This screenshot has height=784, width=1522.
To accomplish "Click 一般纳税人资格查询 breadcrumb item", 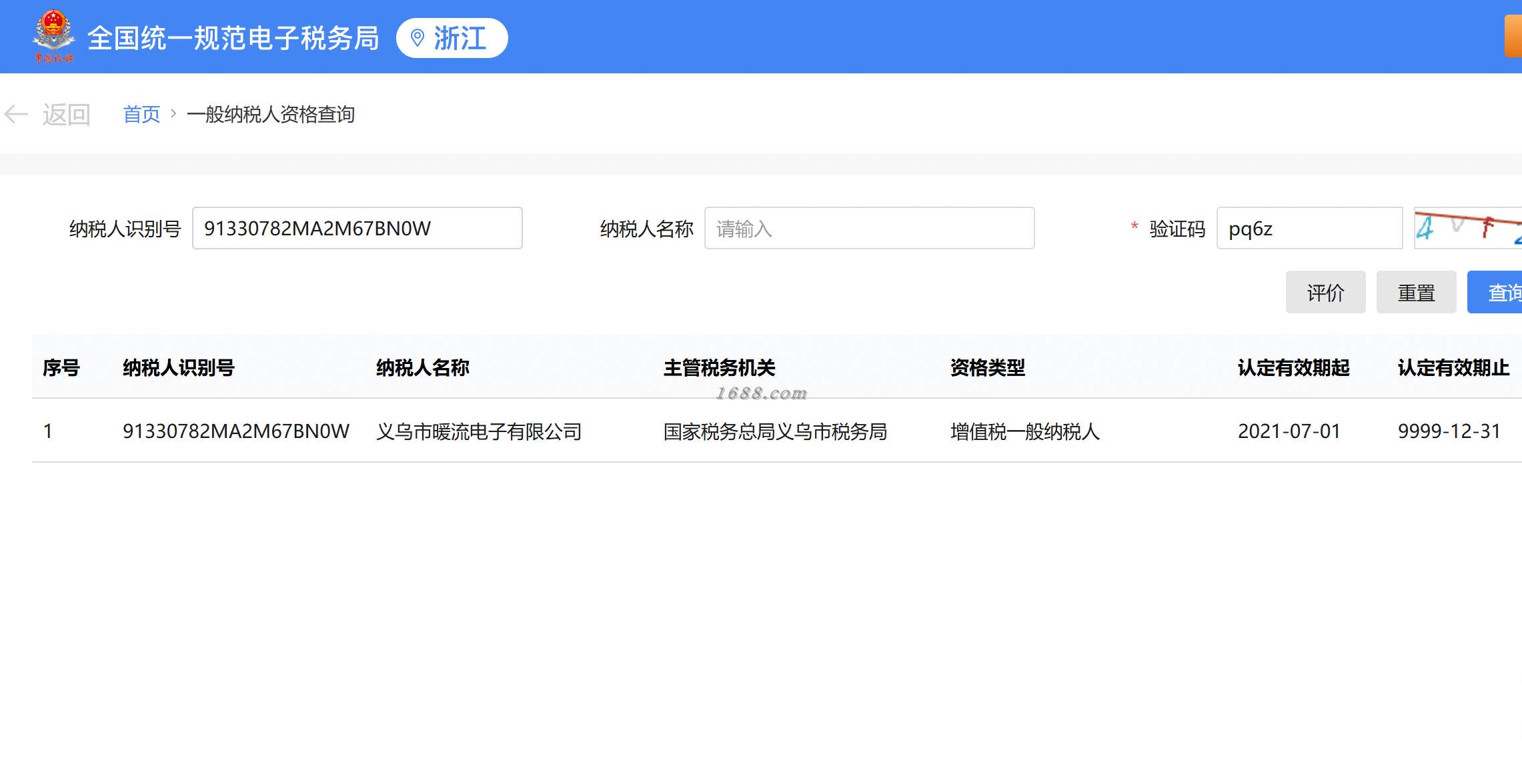I will click(x=271, y=115).
